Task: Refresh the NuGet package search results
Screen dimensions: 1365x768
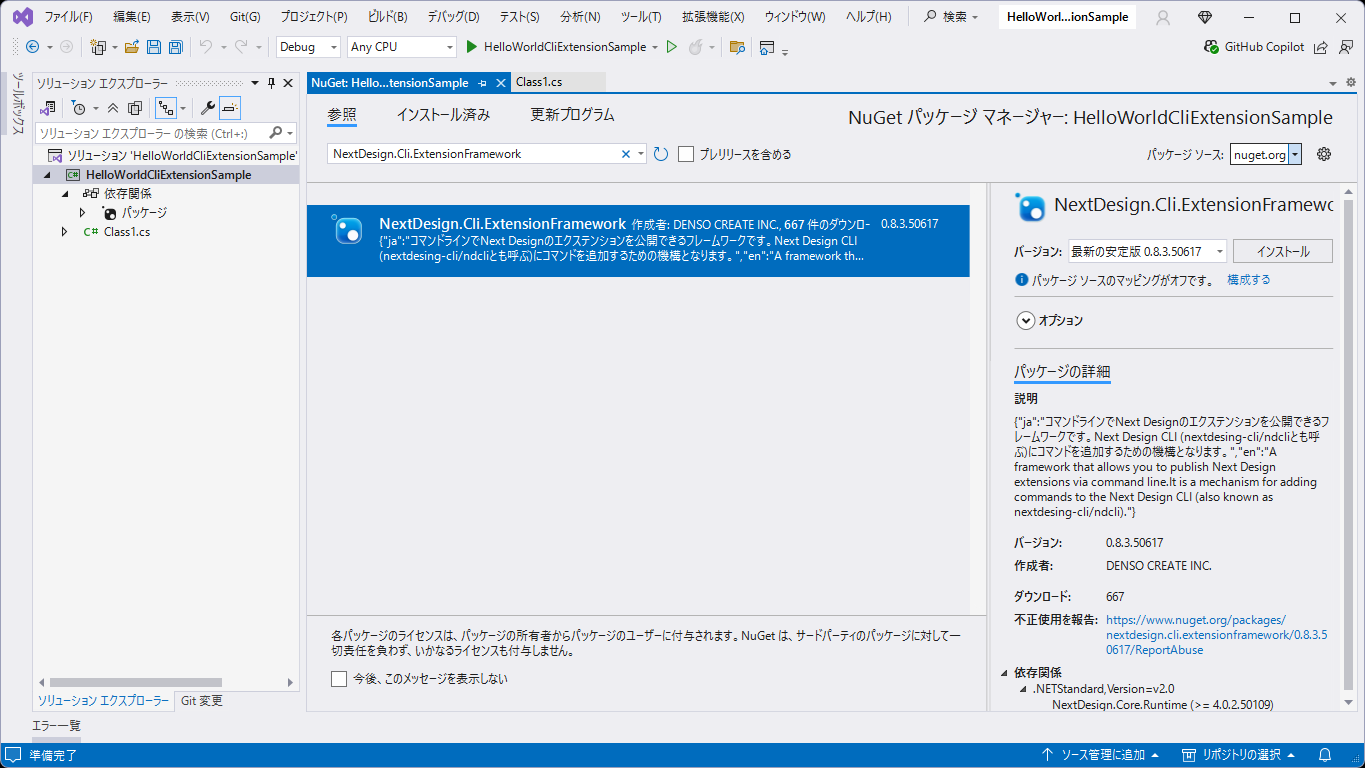Action: pyautogui.click(x=661, y=154)
